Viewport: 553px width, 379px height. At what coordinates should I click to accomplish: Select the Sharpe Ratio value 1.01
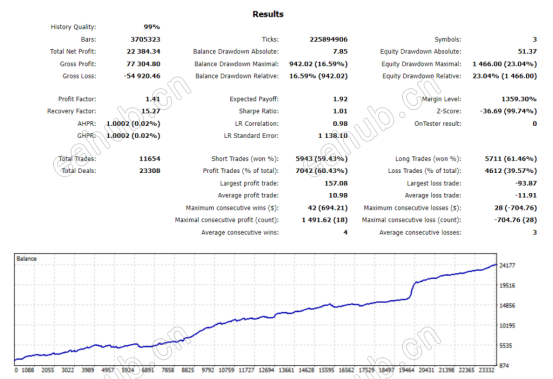point(340,111)
